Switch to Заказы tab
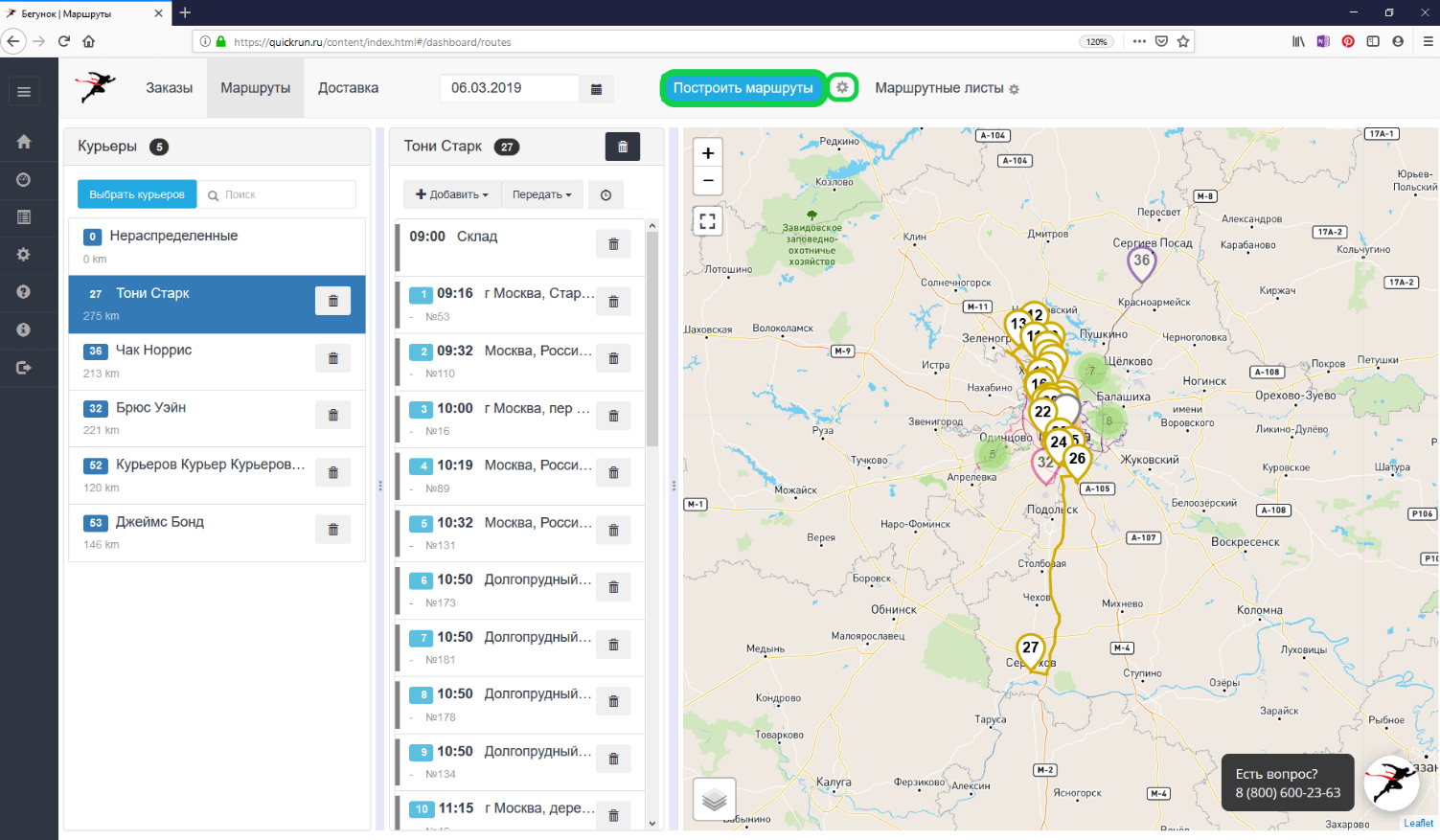This screenshot has height=840, width=1440. point(169,88)
